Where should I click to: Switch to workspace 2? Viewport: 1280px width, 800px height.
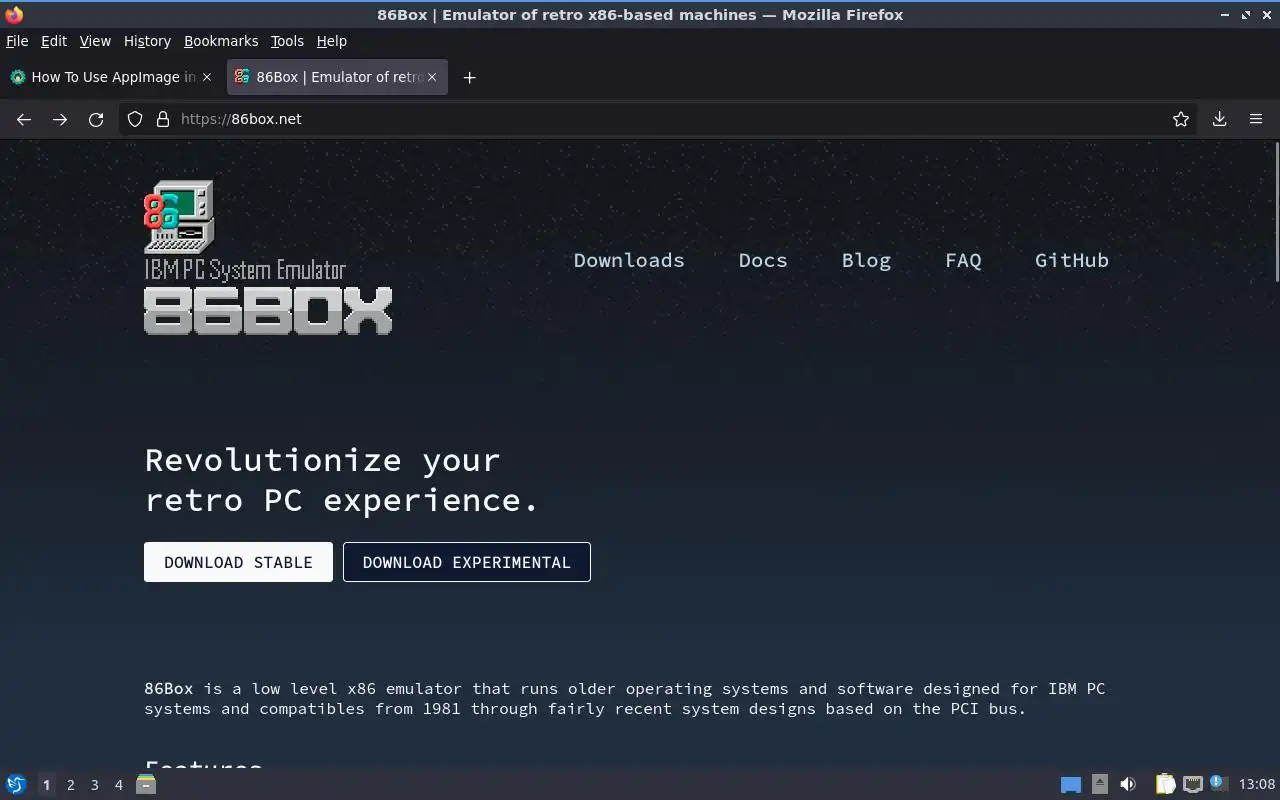pyautogui.click(x=71, y=785)
